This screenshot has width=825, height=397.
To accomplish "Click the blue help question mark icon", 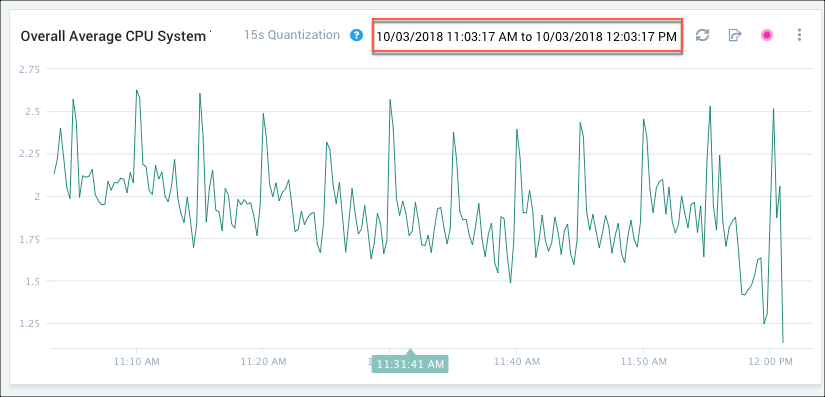I will 357,35.
